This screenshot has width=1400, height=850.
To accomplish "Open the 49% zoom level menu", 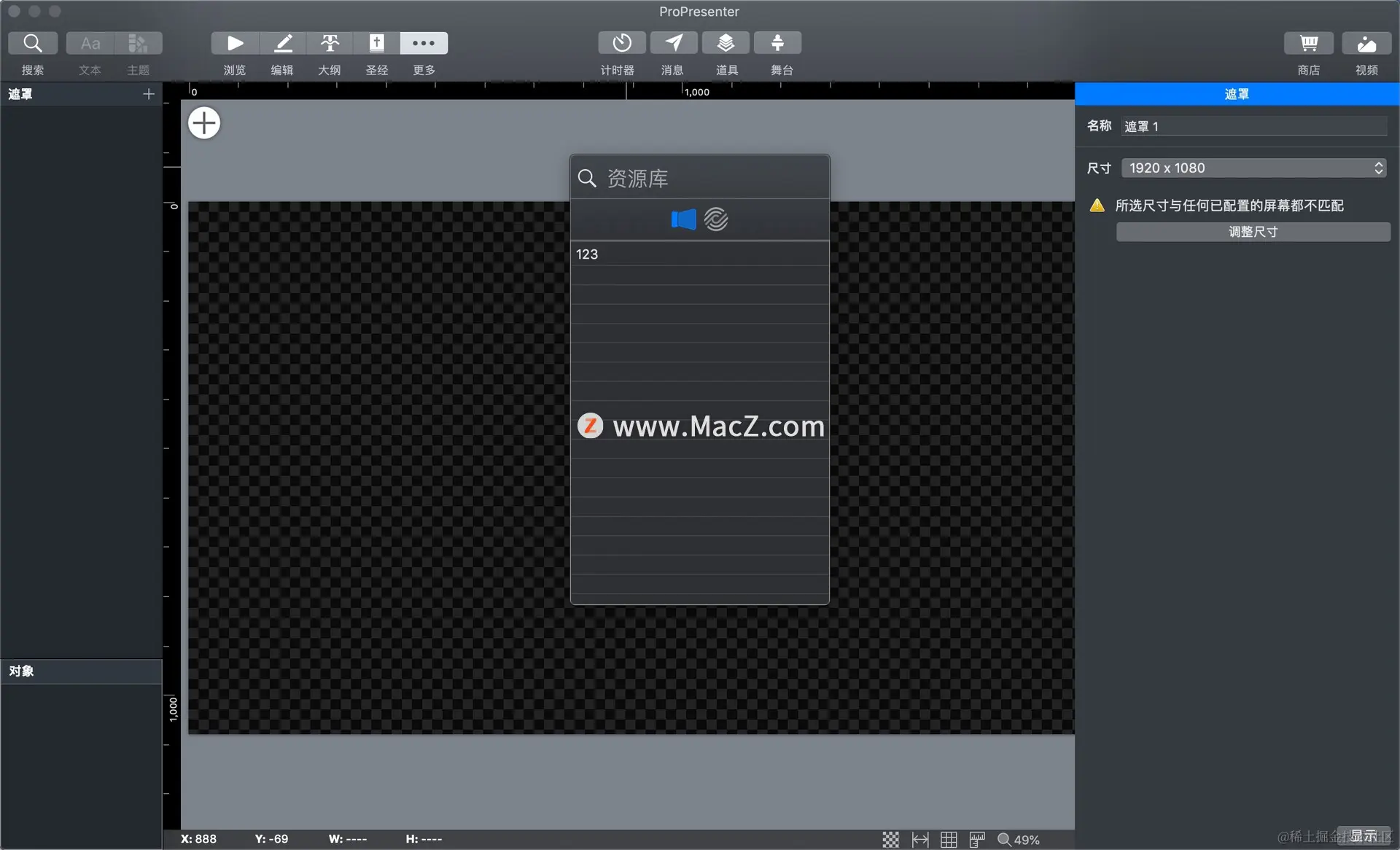I will 1019,839.
